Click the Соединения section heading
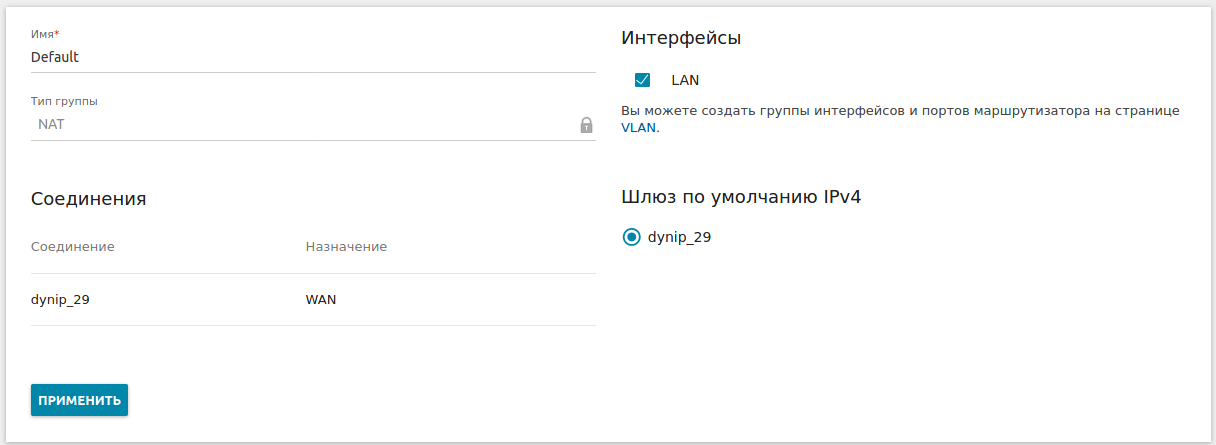 pos(88,198)
